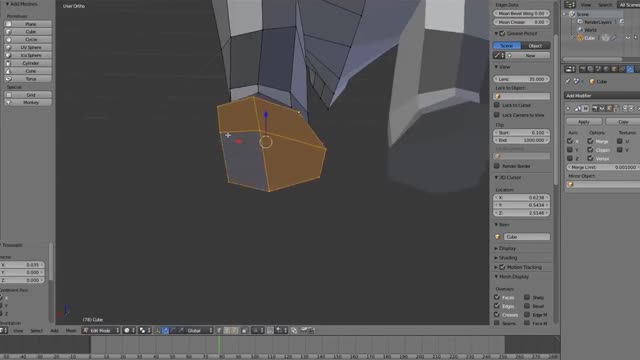Expand the Display panel
The image size is (640, 360).
[x=496, y=248]
